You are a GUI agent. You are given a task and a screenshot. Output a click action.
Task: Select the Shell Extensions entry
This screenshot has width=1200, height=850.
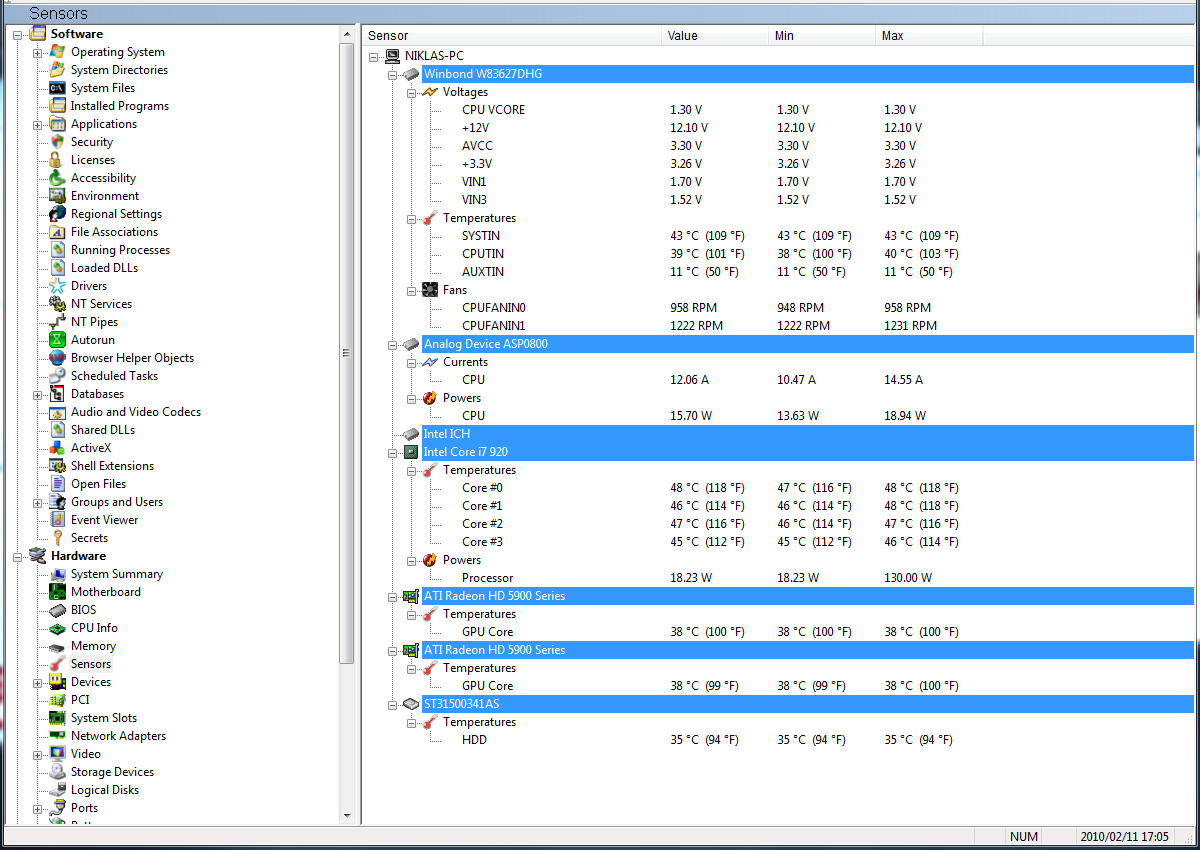click(x=112, y=466)
